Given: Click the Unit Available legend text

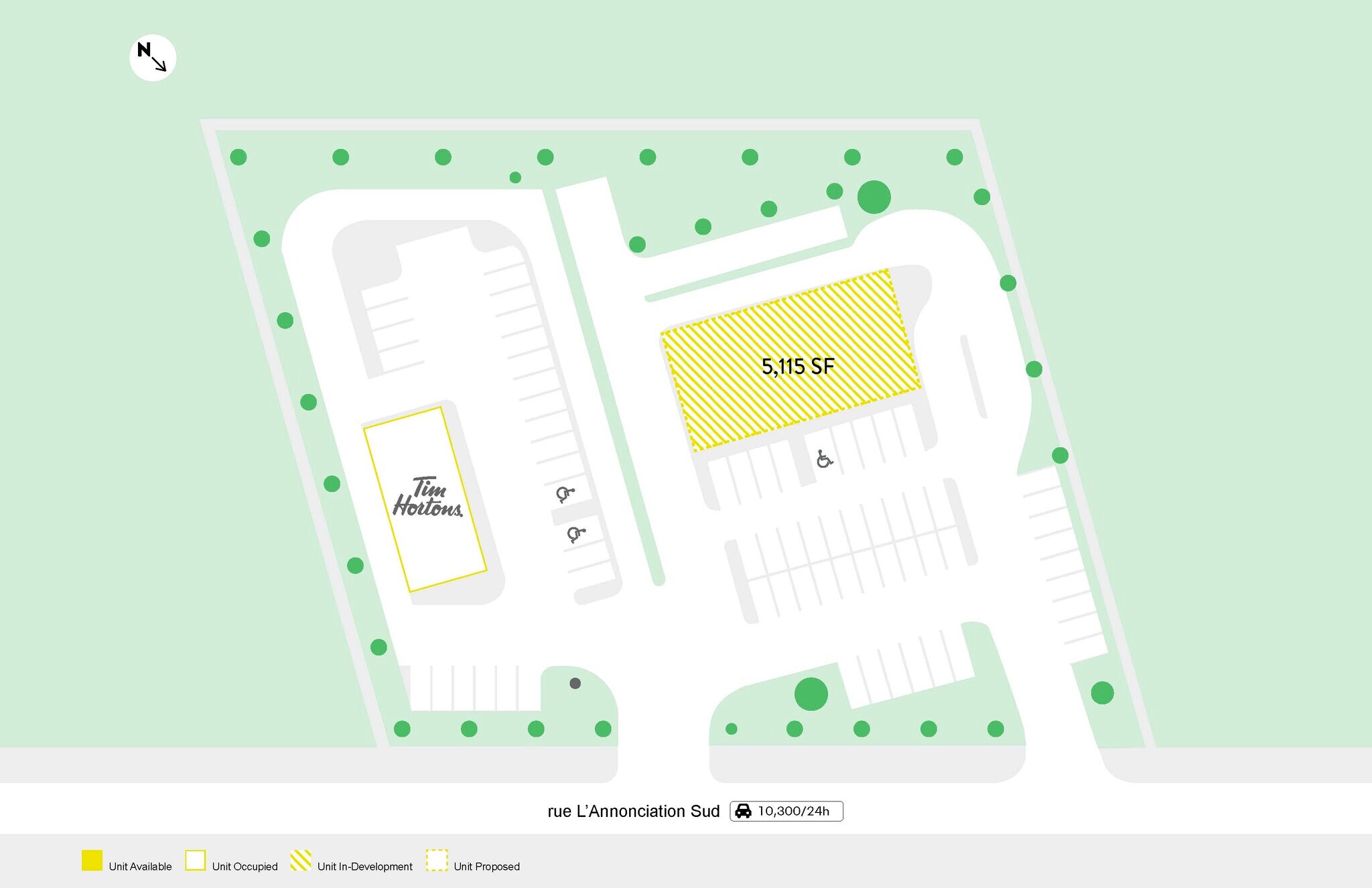Looking at the screenshot, I should (140, 867).
